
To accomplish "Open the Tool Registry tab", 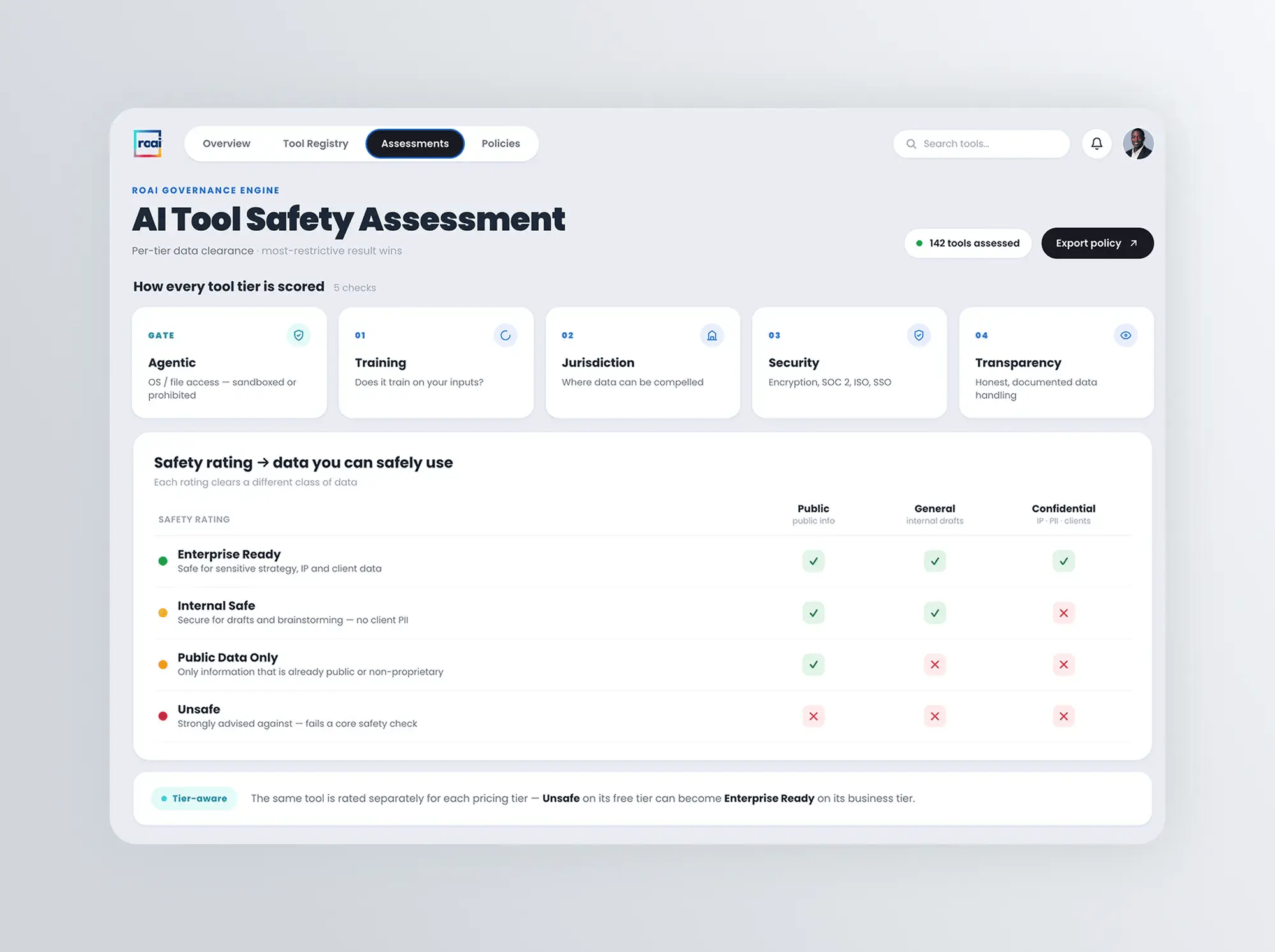I will 316,143.
